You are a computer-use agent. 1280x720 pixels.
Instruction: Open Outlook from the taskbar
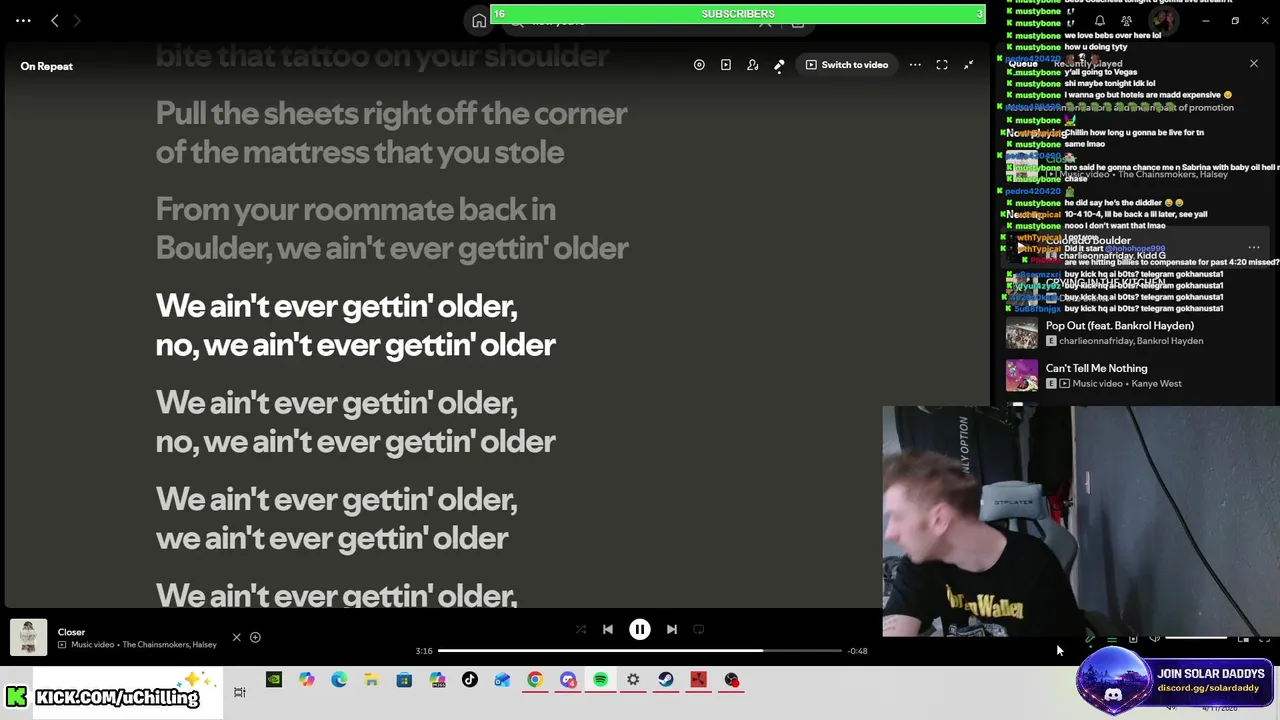point(502,680)
